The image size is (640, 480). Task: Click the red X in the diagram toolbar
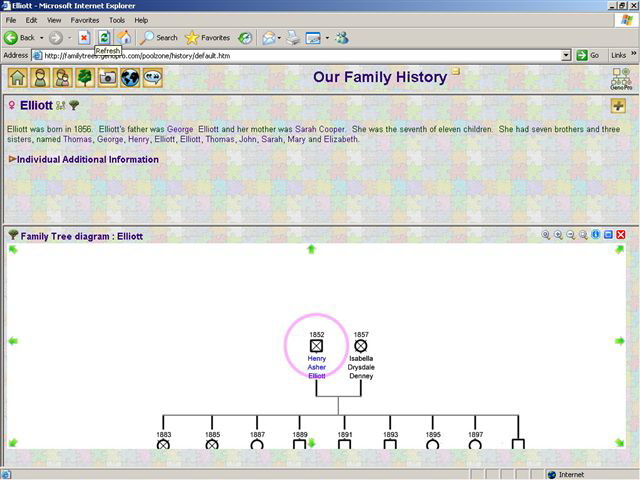(x=621, y=235)
